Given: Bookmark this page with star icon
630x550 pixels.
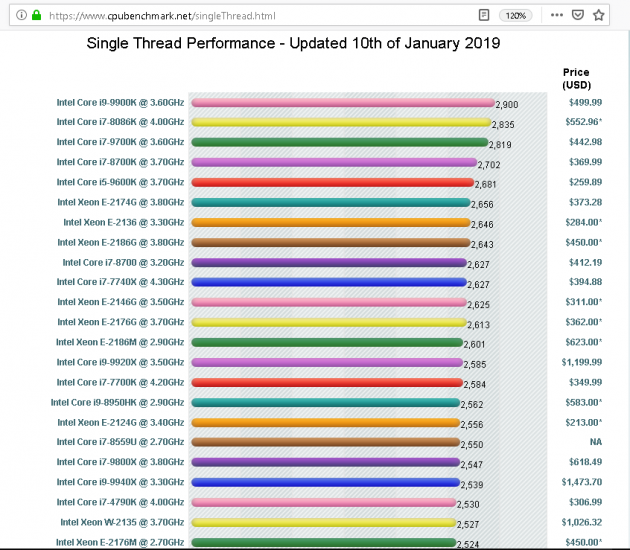Looking at the screenshot, I should click(x=599, y=15).
